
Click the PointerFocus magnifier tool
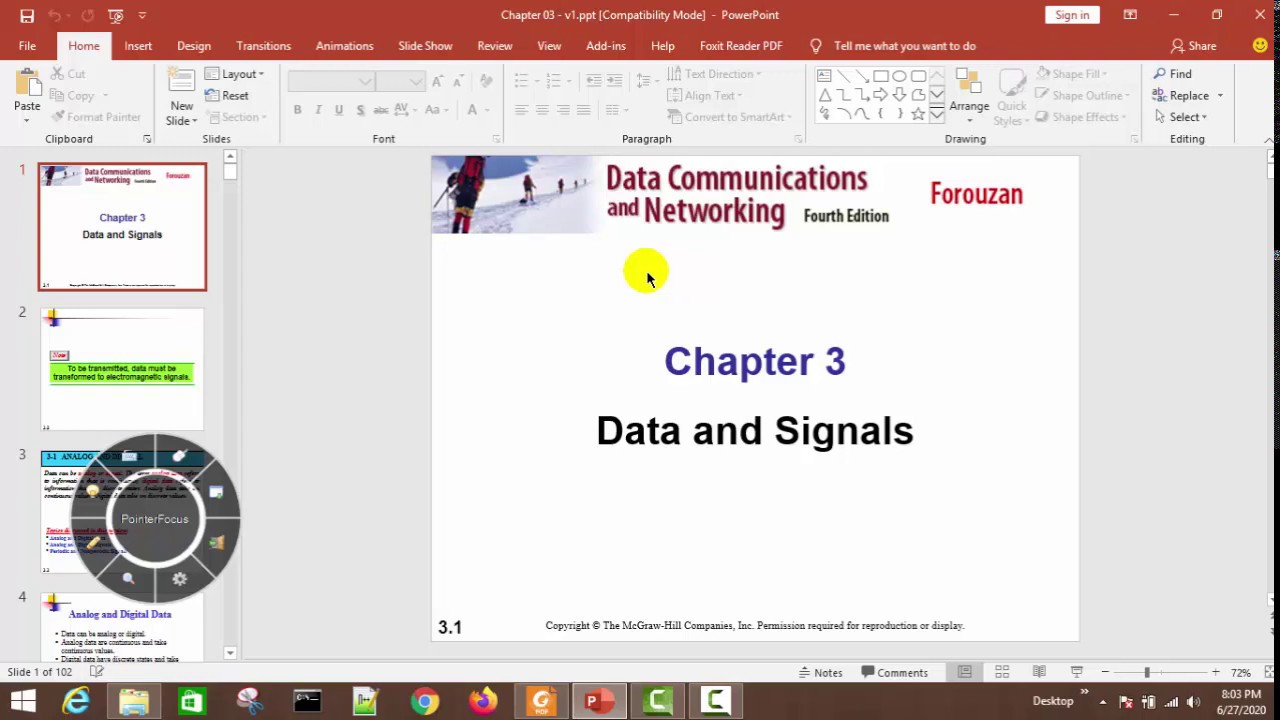click(128, 579)
